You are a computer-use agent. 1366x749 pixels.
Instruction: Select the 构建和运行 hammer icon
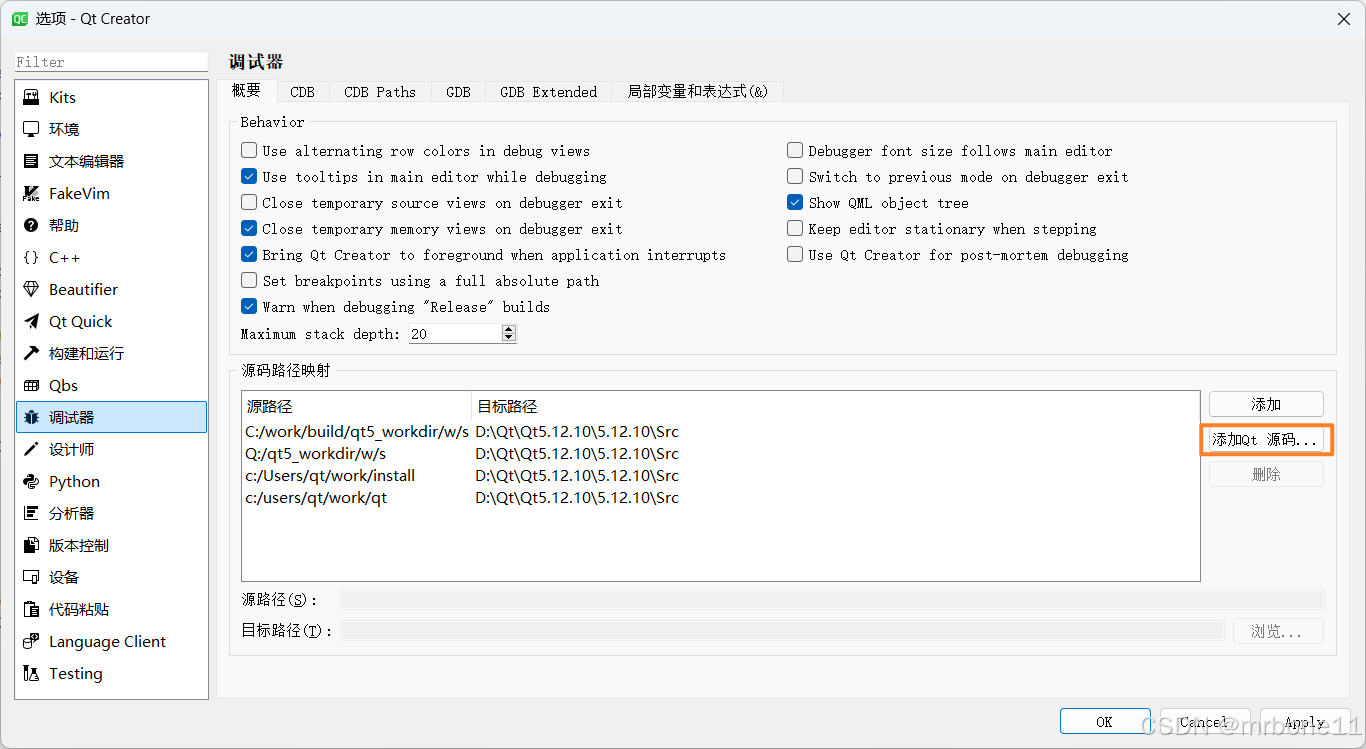tap(31, 353)
